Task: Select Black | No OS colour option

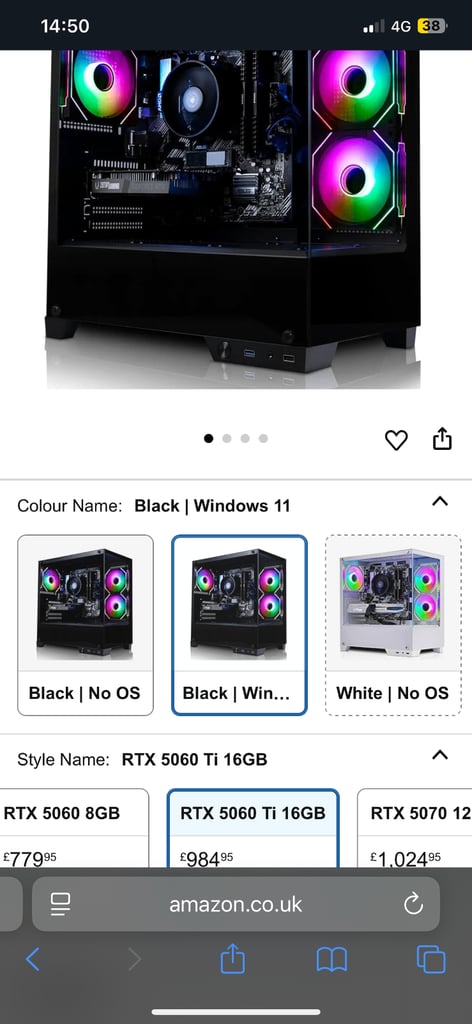Action: 85,625
